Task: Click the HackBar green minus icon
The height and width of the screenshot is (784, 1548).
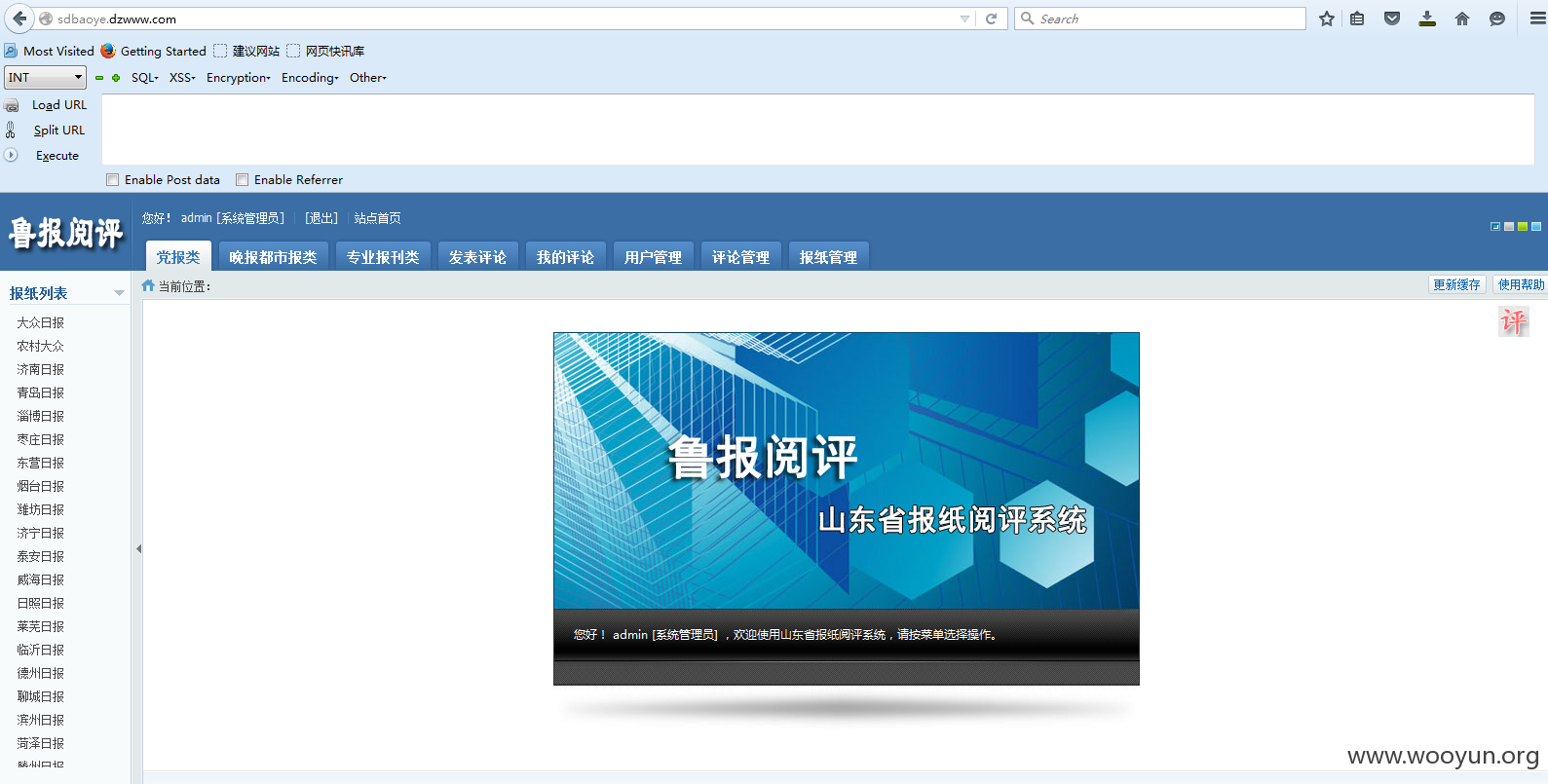Action: pos(99,78)
